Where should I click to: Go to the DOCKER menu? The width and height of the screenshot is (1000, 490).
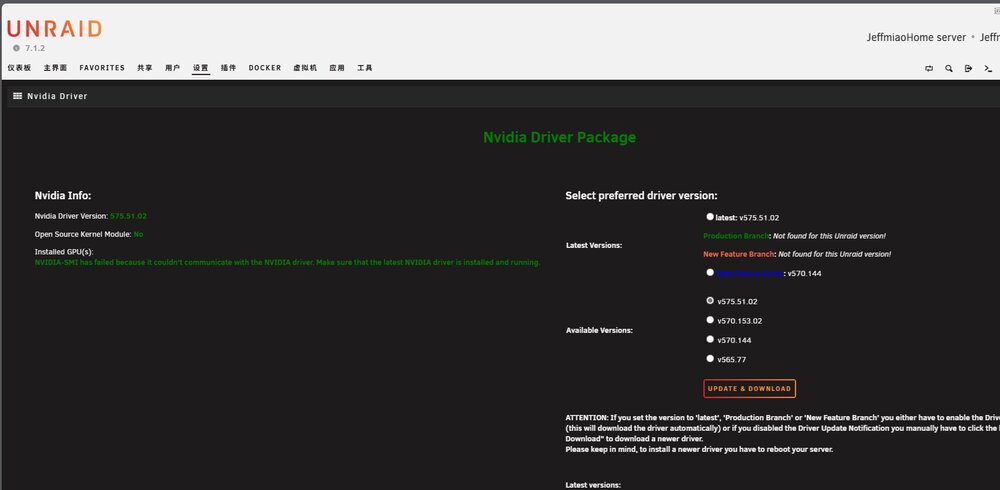(x=265, y=68)
